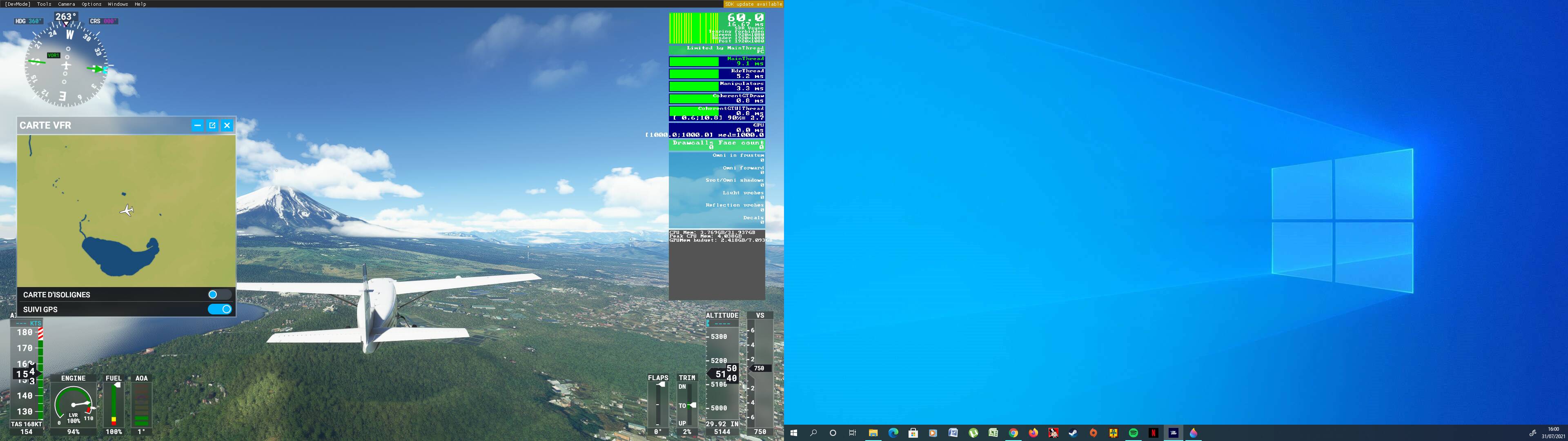The height and width of the screenshot is (441, 1568).
Task: Open Firefox from the taskbar
Action: [x=1033, y=433]
